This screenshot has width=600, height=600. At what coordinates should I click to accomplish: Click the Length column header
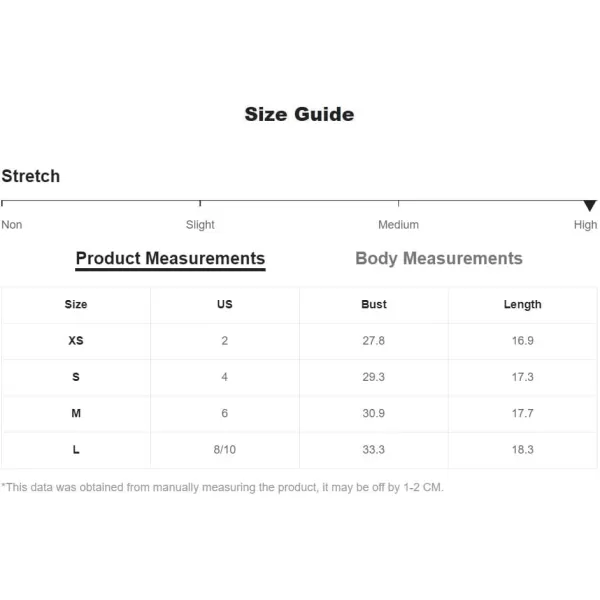[522, 304]
